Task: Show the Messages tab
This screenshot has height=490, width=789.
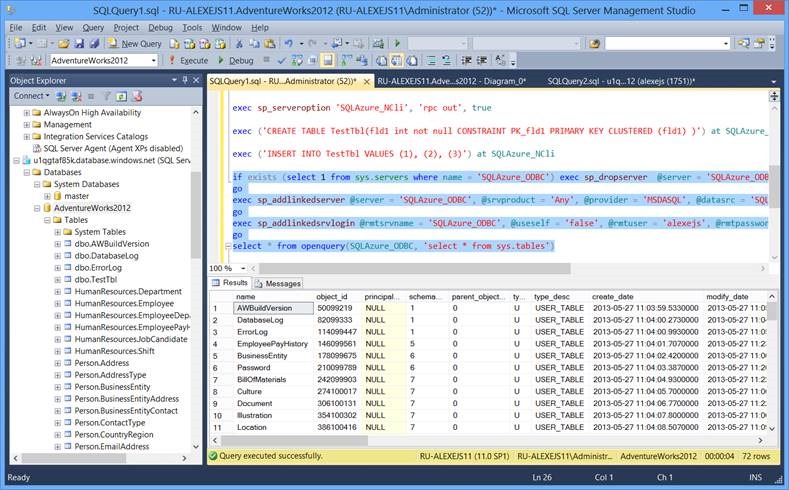Action: 278,283
